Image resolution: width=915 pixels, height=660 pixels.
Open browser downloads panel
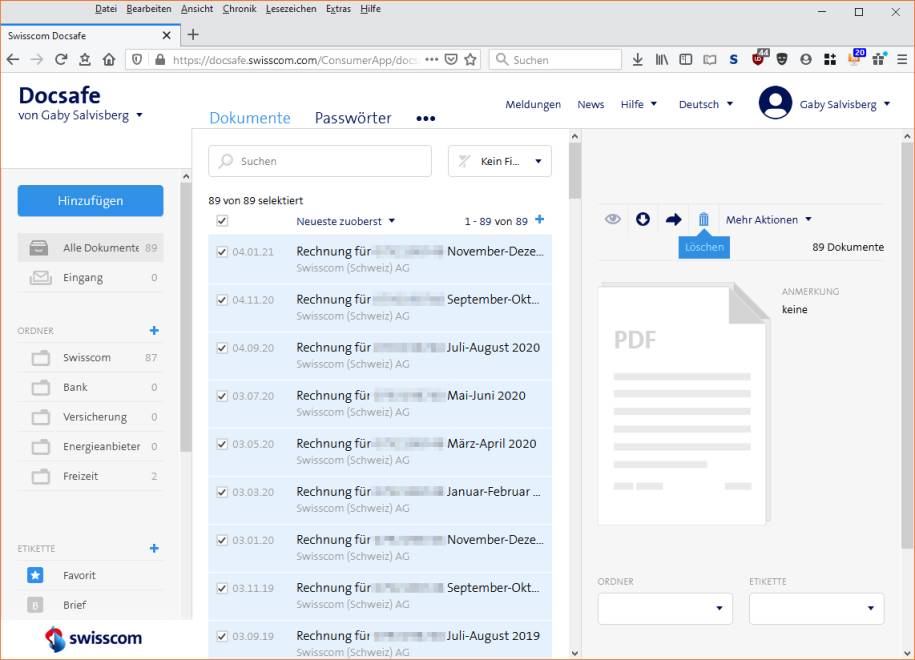coord(637,60)
